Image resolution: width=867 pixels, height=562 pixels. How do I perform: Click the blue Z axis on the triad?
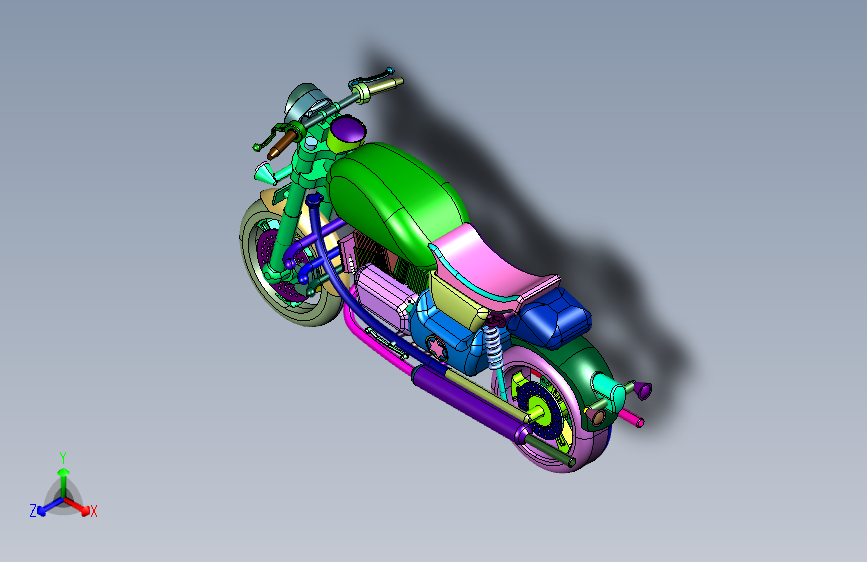50,507
